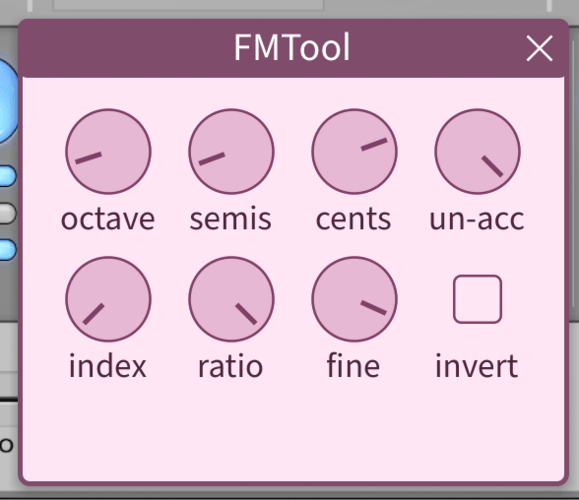Click the index knob
This screenshot has width=579, height=500.
pos(108,299)
